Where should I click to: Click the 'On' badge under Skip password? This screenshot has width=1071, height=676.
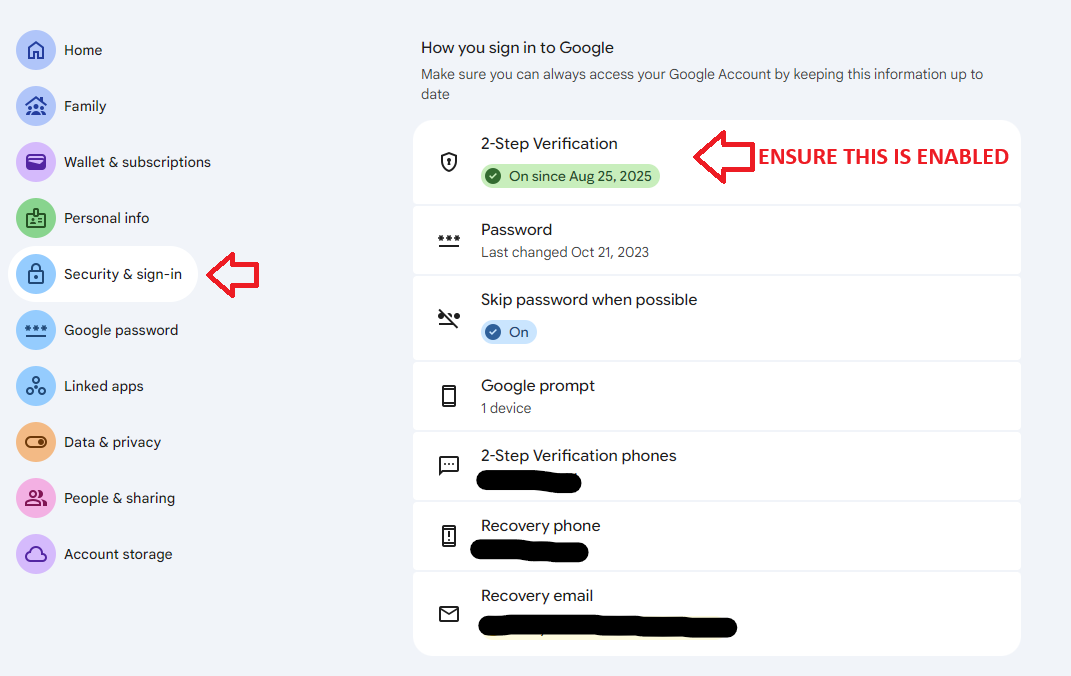pyautogui.click(x=509, y=332)
